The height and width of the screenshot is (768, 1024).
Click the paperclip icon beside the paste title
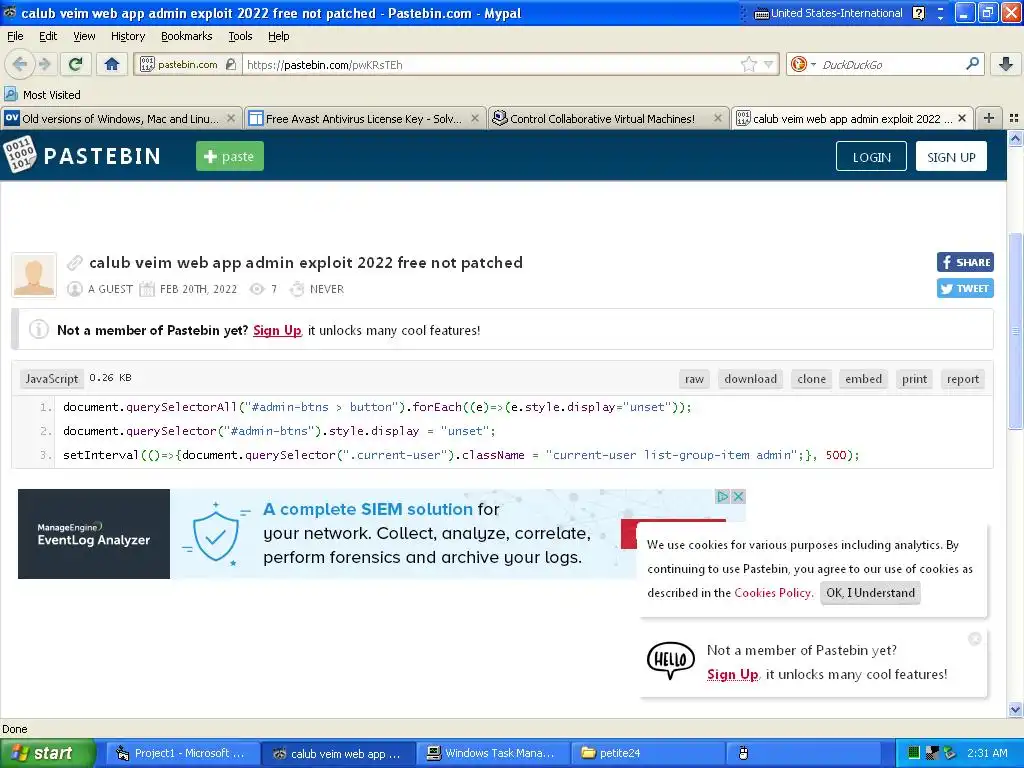[x=74, y=263]
